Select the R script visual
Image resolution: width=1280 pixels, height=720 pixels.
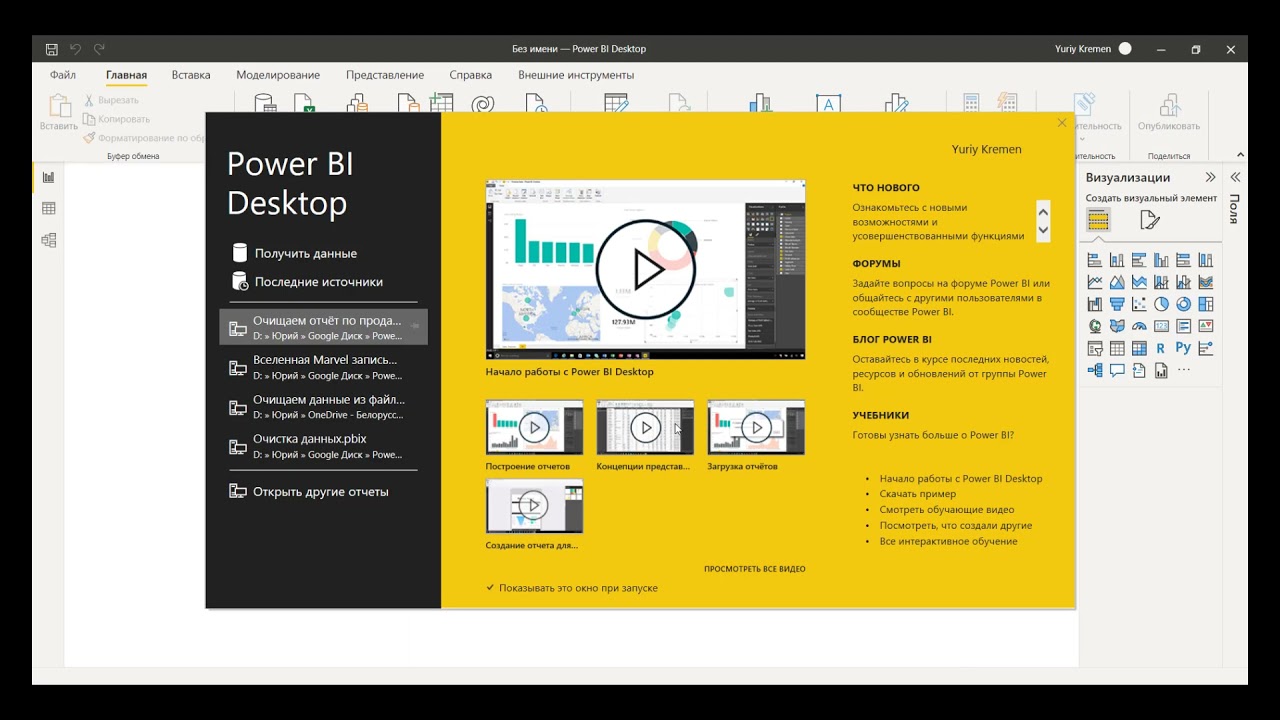[x=1161, y=348]
